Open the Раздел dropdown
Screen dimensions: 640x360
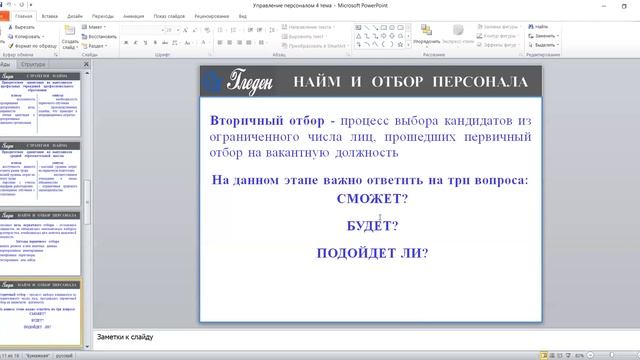point(95,46)
